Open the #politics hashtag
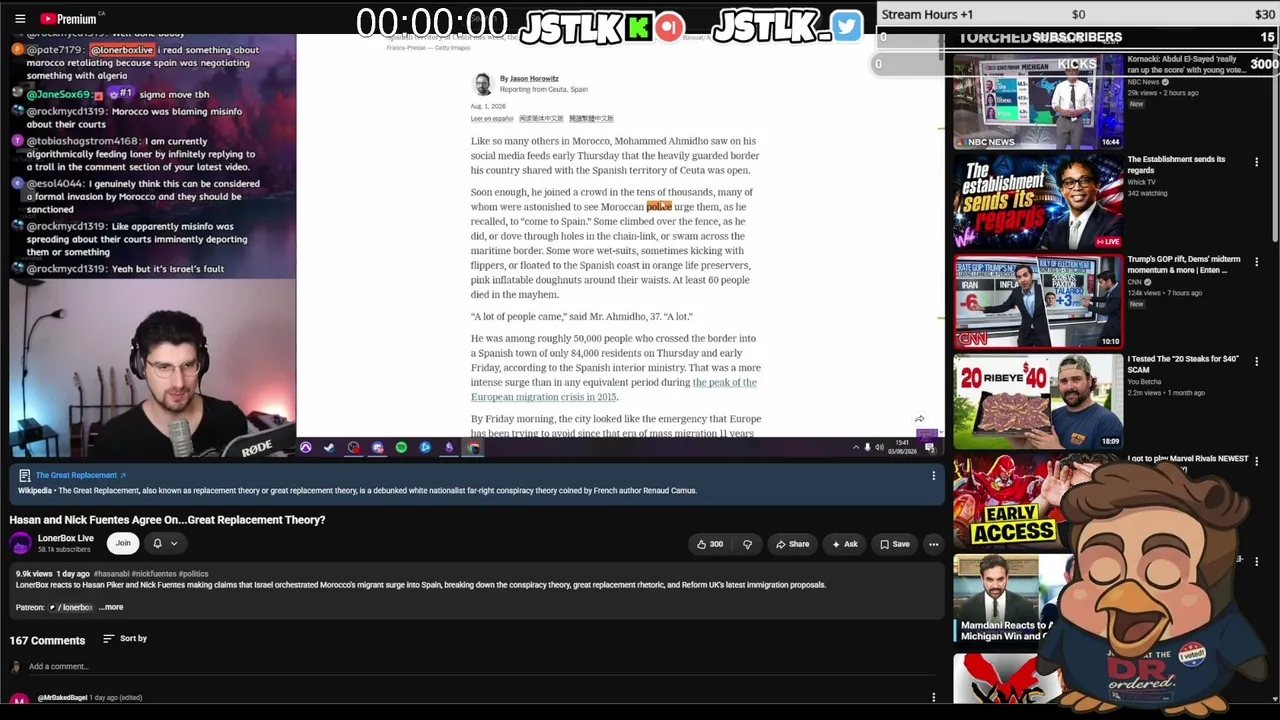This screenshot has height=720, width=1280. [x=194, y=574]
